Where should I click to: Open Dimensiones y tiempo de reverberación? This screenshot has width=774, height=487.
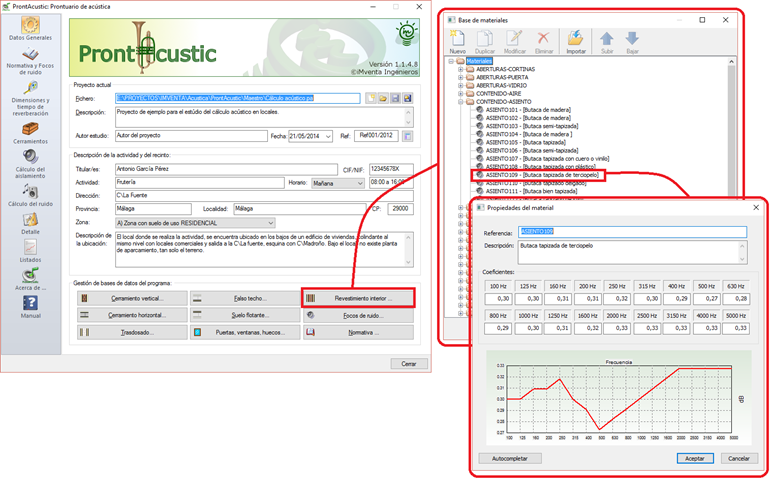click(x=30, y=98)
